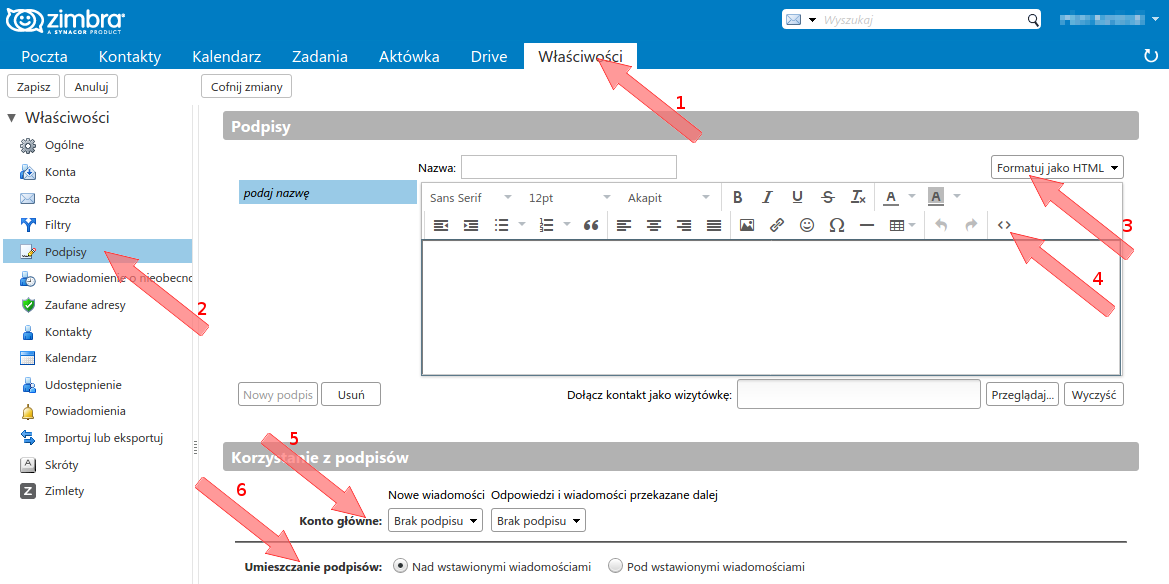
Task: Select 'Nad wstawionymi wiadomościami' radio button
Action: coord(401,566)
